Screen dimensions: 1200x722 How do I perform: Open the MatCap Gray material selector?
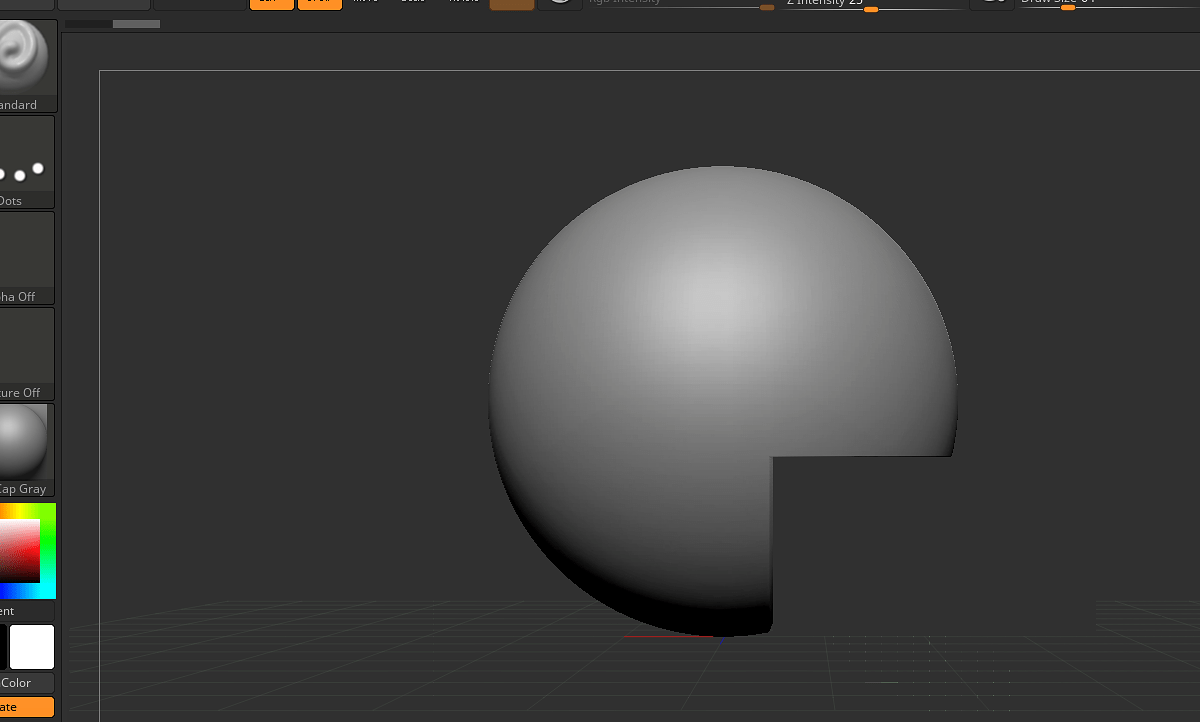pyautogui.click(x=27, y=450)
